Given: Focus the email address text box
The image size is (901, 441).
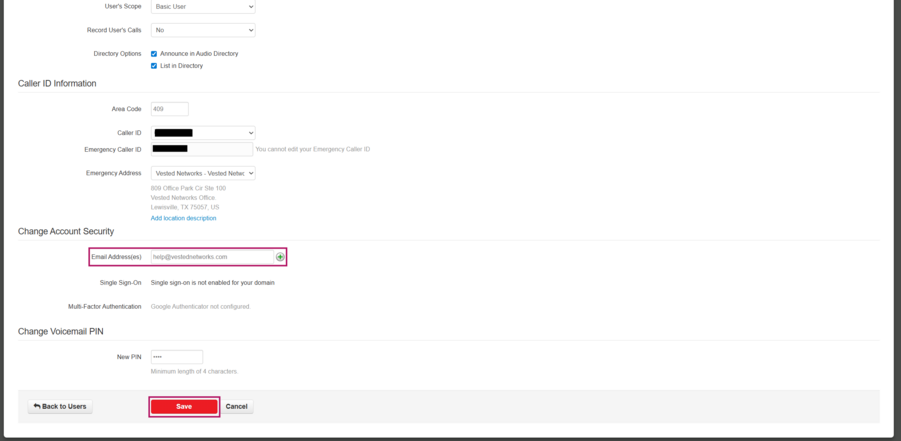Looking at the screenshot, I should tap(211, 257).
